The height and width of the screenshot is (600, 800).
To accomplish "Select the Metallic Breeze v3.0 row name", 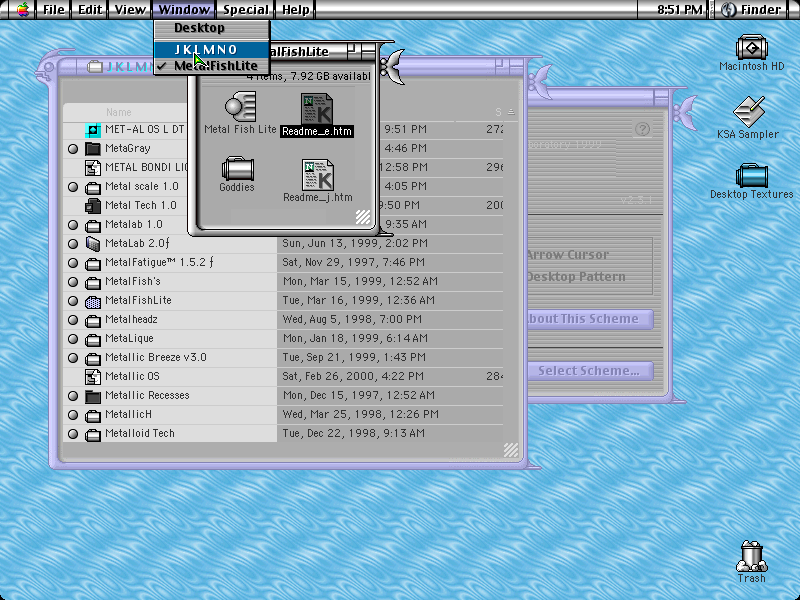I will [156, 358].
